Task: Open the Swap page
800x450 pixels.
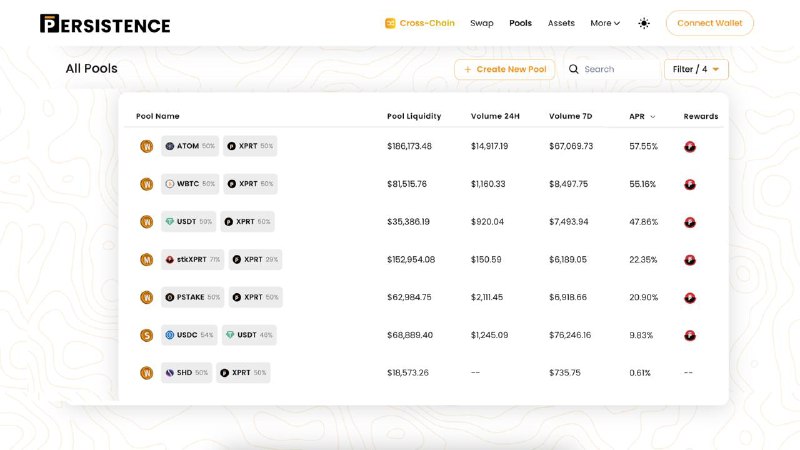Action: click(482, 23)
